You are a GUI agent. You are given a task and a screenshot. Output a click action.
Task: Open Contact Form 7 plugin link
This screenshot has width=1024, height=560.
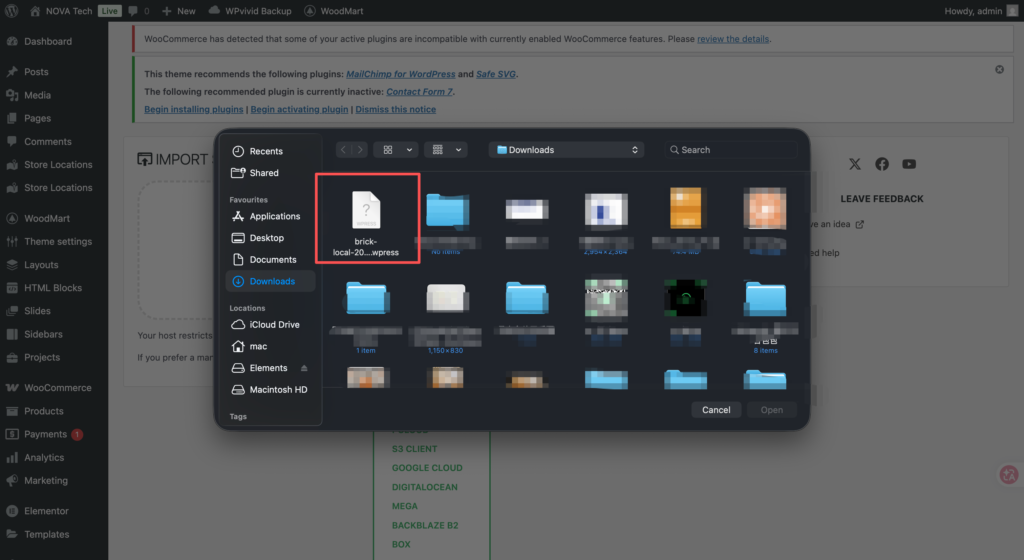(419, 91)
